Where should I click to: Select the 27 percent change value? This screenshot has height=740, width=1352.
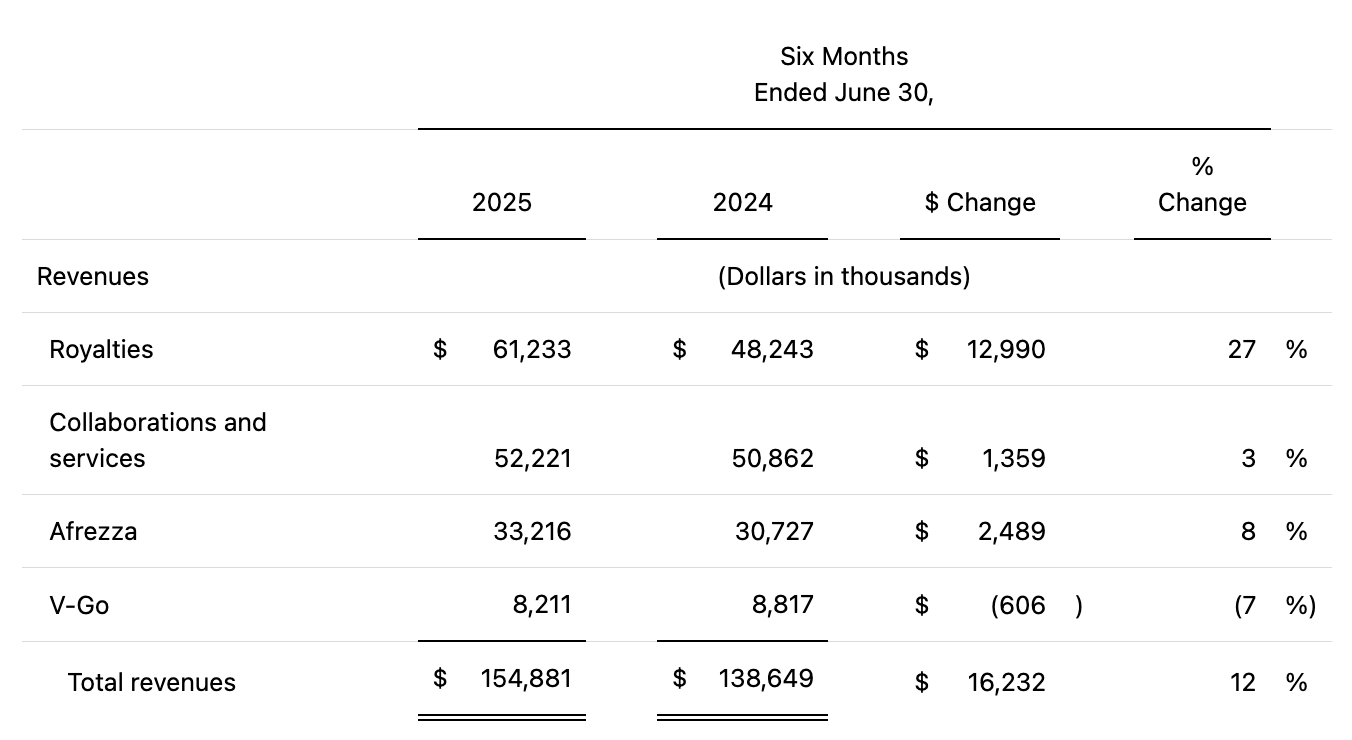(x=1243, y=349)
